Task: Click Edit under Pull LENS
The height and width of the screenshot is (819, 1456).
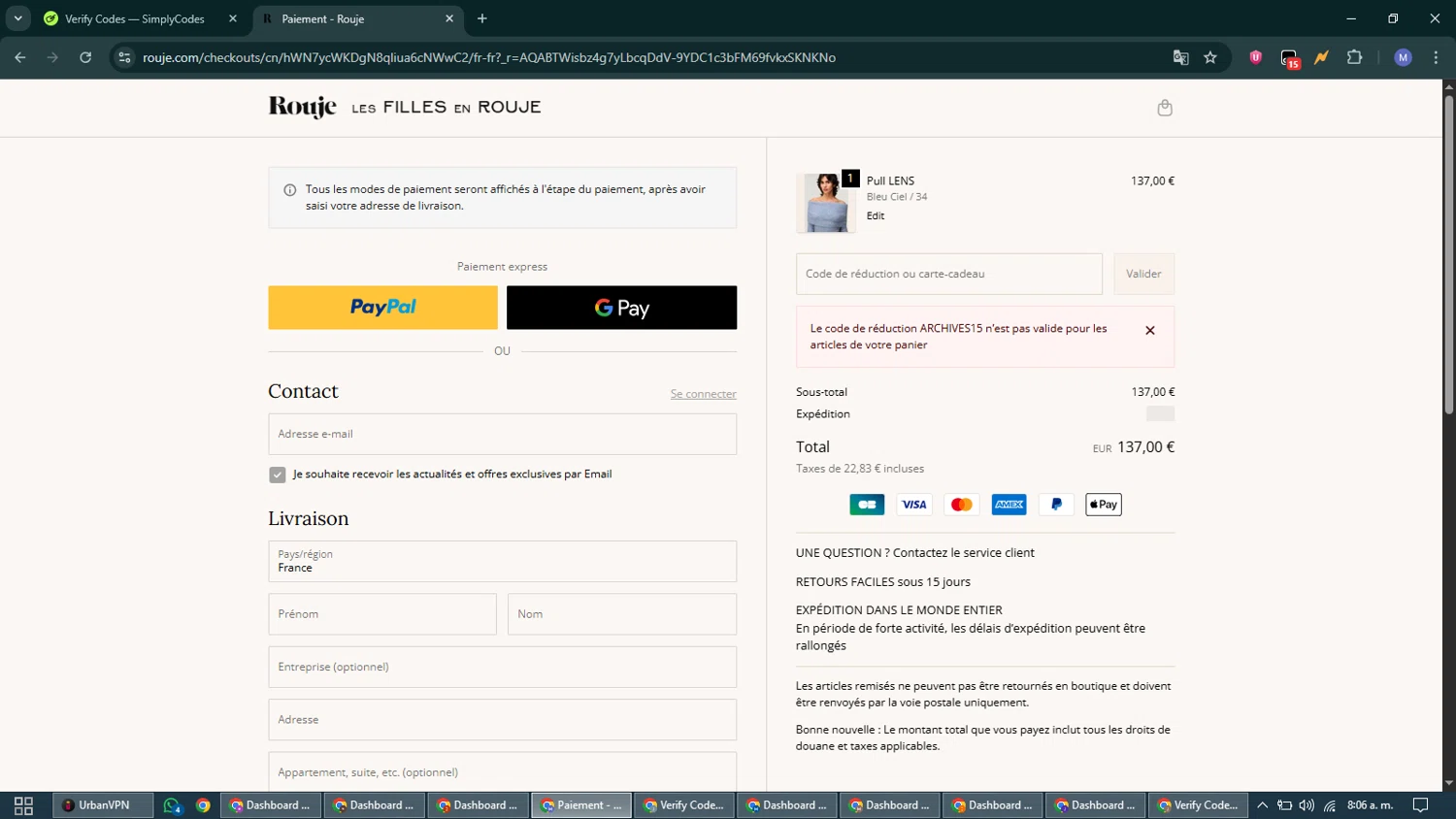Action: [x=876, y=216]
